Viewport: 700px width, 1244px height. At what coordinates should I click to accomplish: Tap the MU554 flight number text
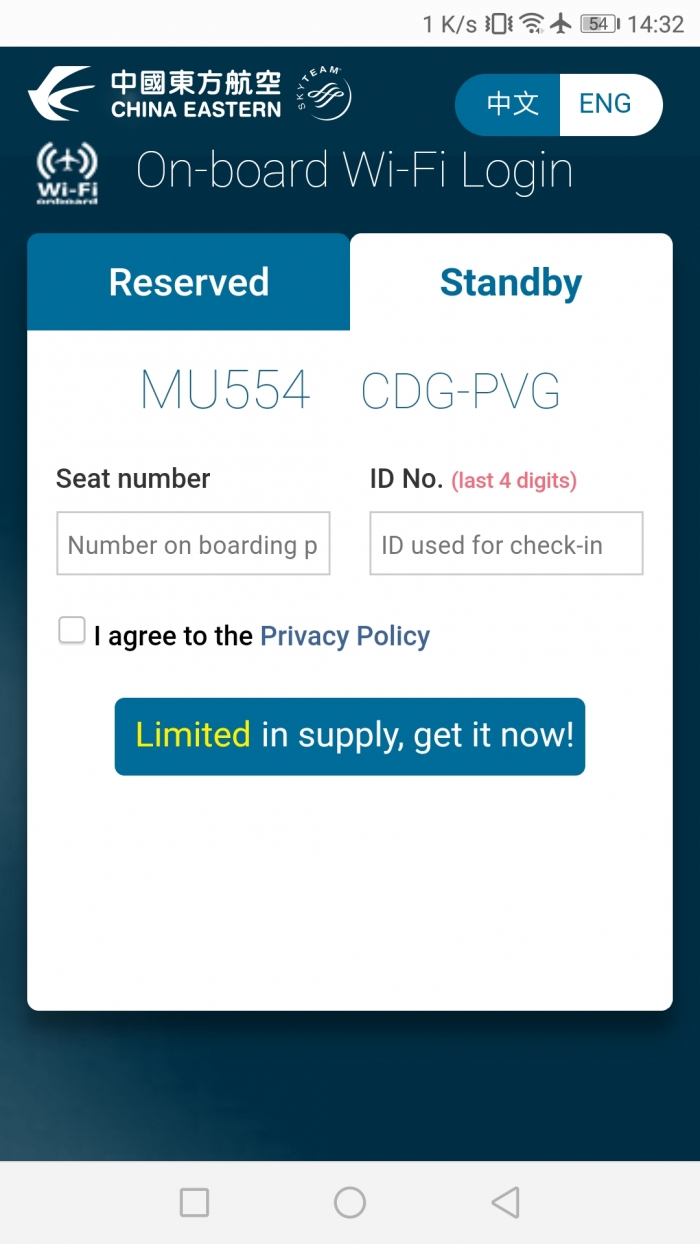tap(225, 390)
